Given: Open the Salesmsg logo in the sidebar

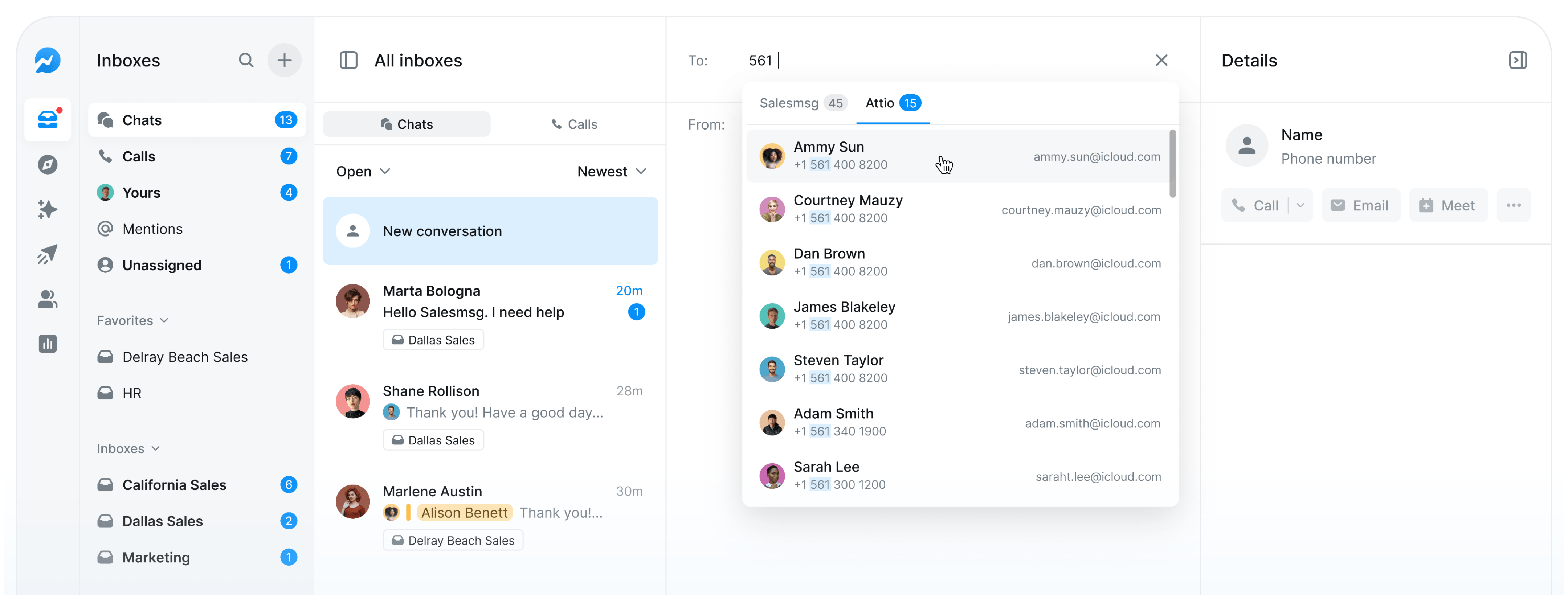Looking at the screenshot, I should pyautogui.click(x=48, y=59).
